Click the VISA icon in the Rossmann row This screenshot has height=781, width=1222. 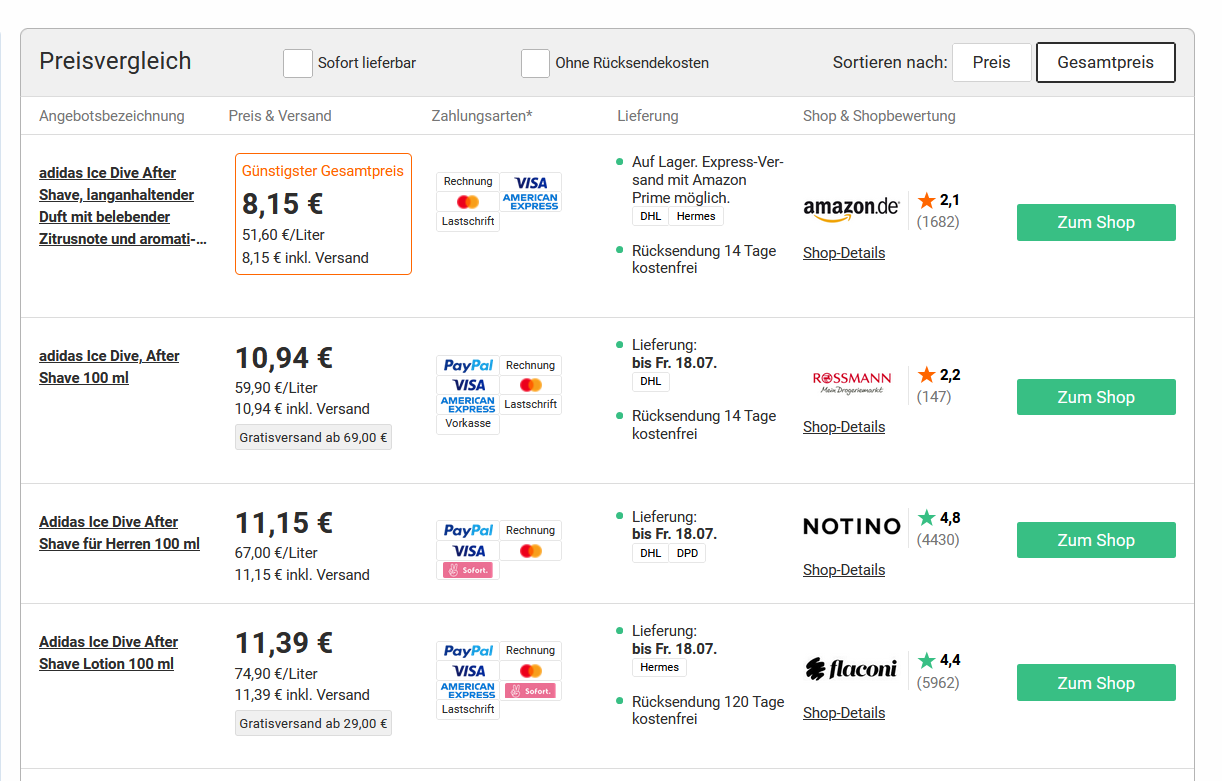tap(468, 385)
